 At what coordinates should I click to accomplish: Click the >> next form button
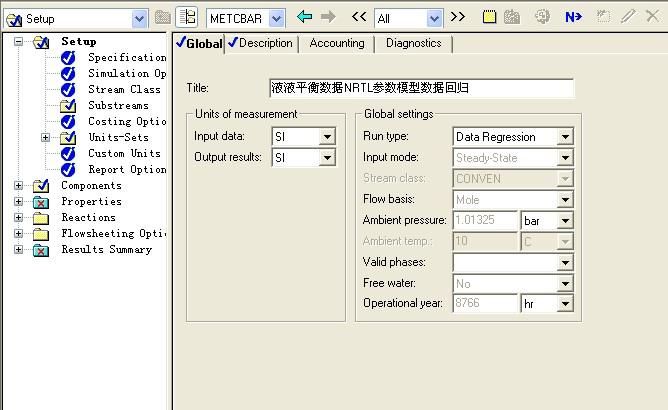[458, 17]
